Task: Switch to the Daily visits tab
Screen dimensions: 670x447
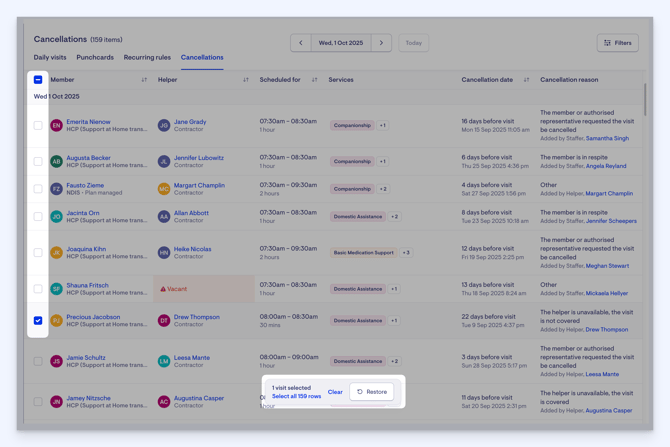Action: (x=50, y=58)
